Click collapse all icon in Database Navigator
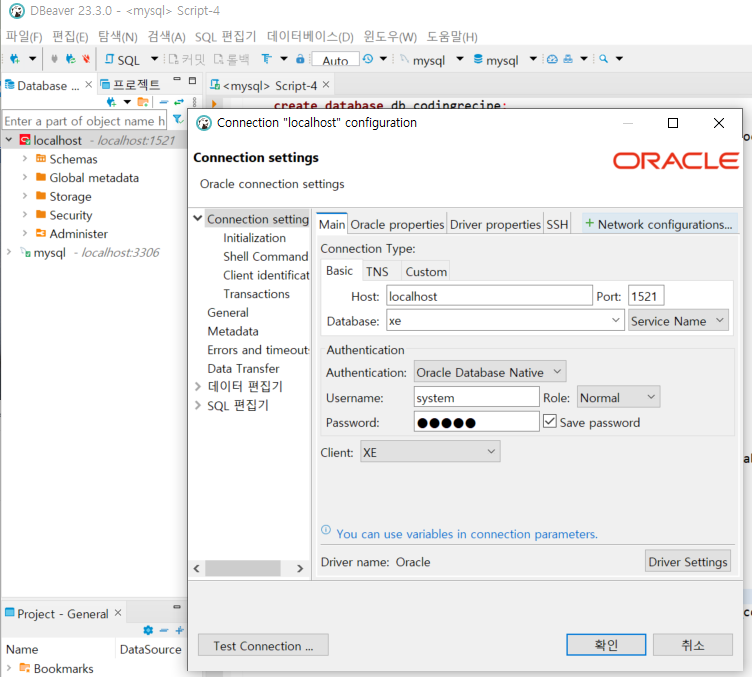The height and width of the screenshot is (677, 752). [164, 102]
